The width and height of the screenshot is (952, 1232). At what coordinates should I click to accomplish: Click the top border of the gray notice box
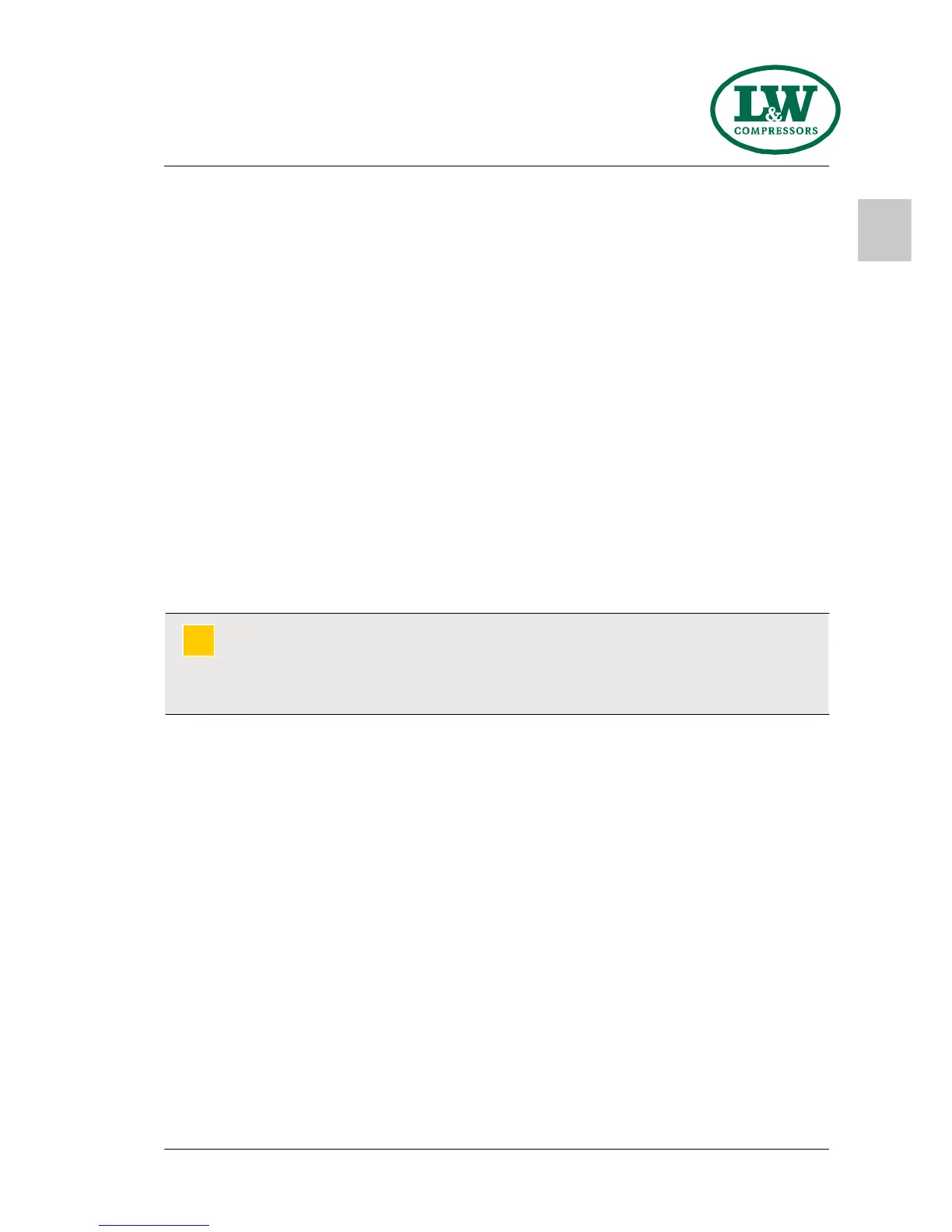click(x=496, y=614)
